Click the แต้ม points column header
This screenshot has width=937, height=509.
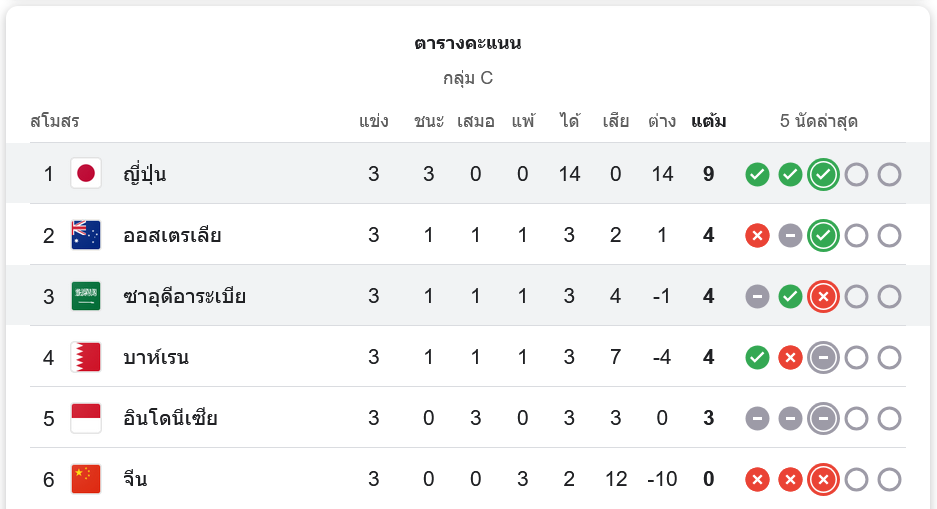pyautogui.click(x=708, y=122)
